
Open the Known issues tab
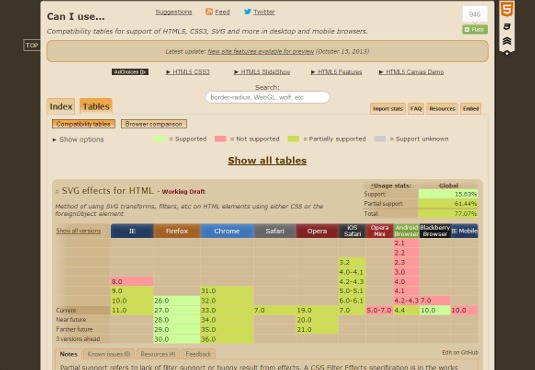(109, 354)
